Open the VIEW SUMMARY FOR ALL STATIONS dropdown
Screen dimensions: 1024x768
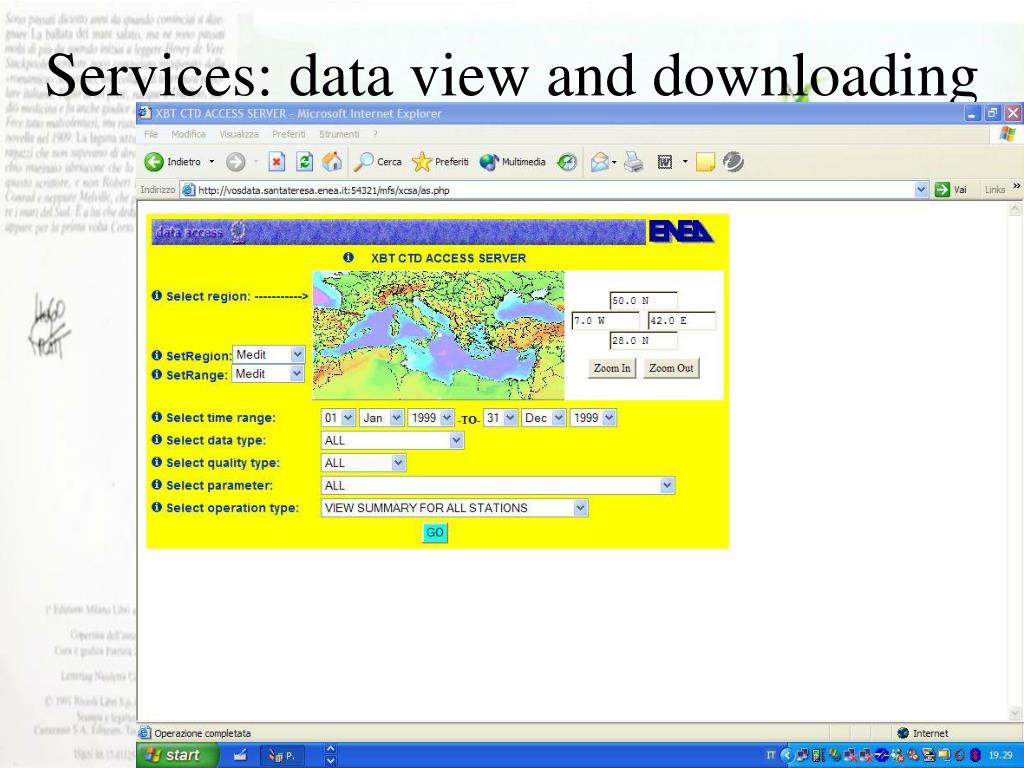[x=455, y=508]
